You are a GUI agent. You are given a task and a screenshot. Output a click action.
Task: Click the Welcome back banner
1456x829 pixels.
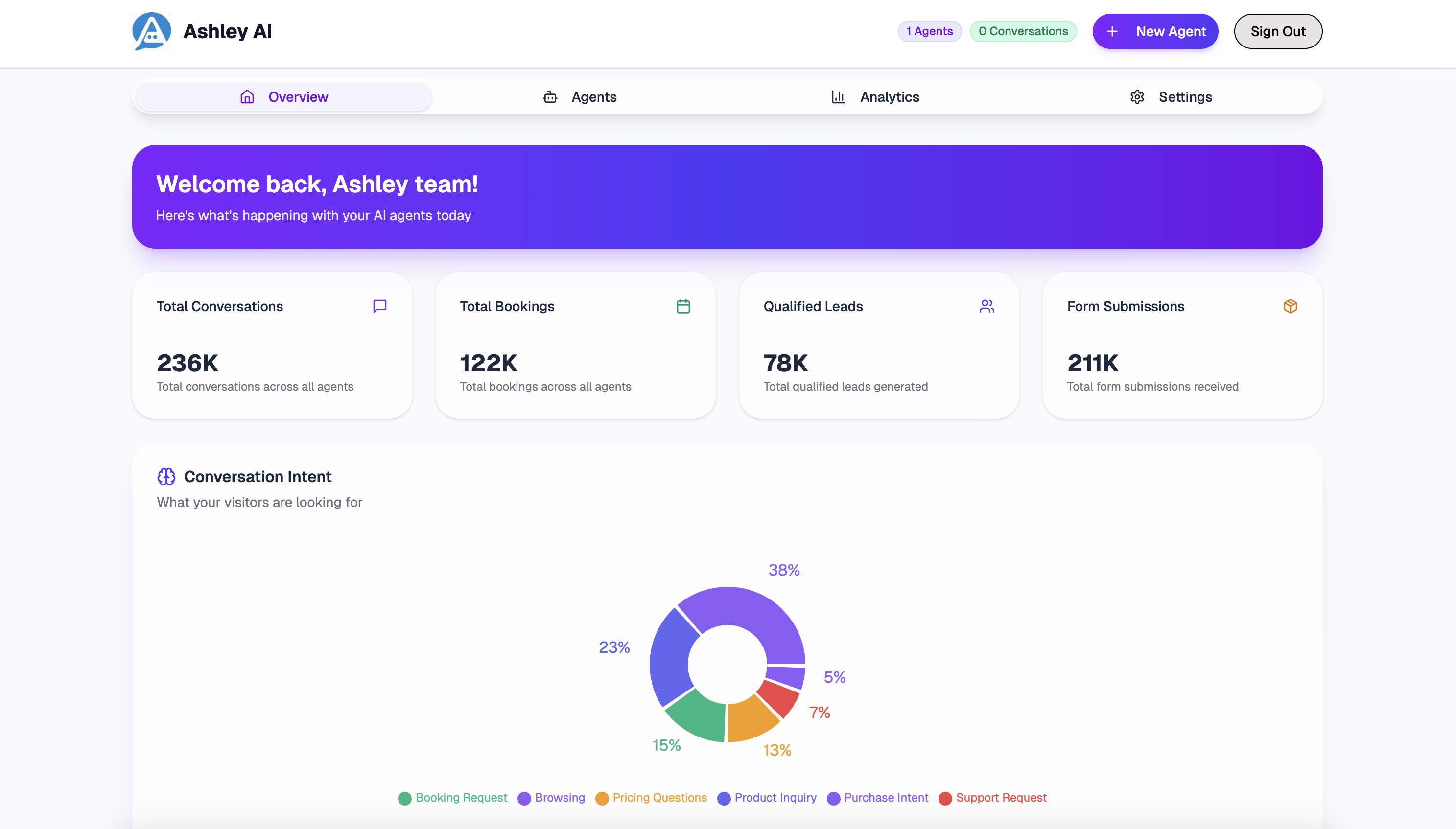pos(727,196)
